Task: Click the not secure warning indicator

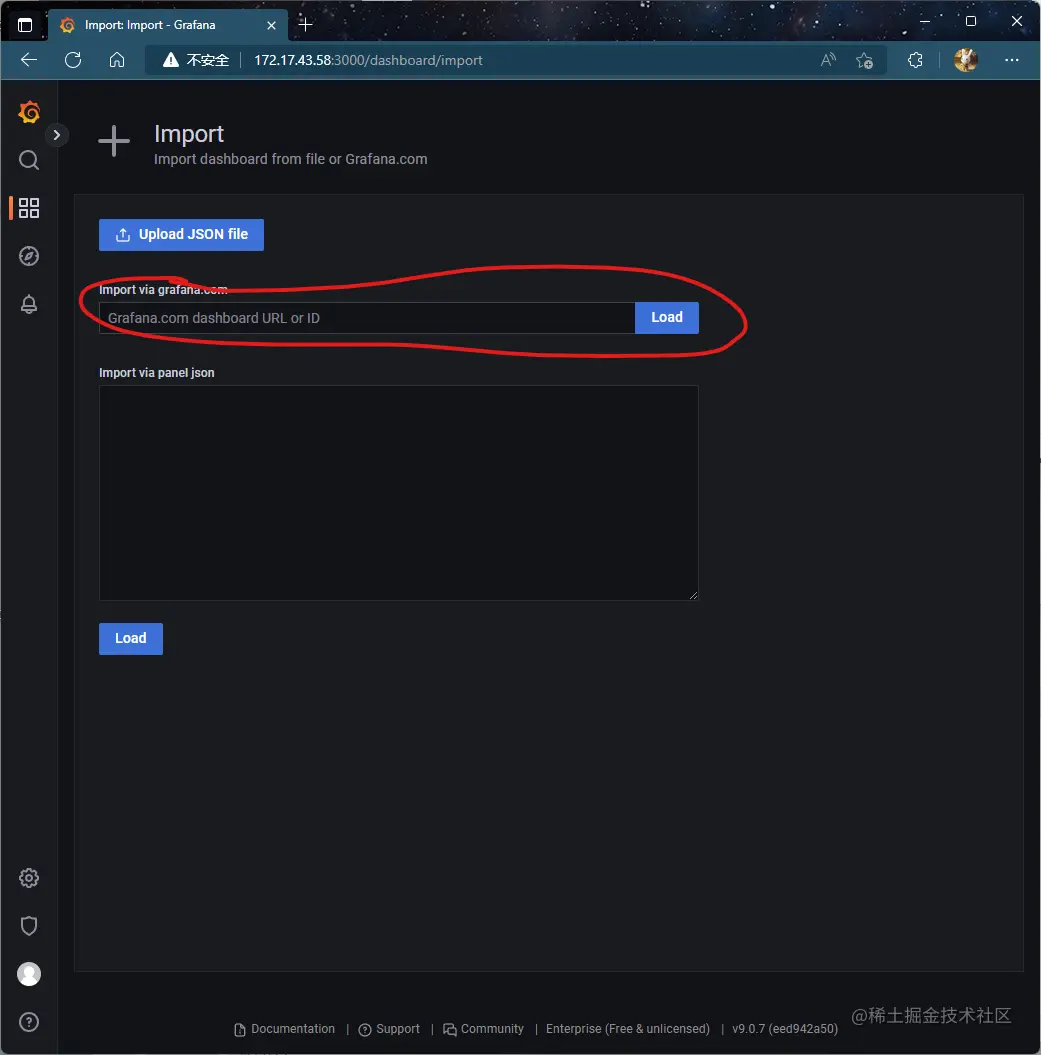Action: [x=196, y=61]
